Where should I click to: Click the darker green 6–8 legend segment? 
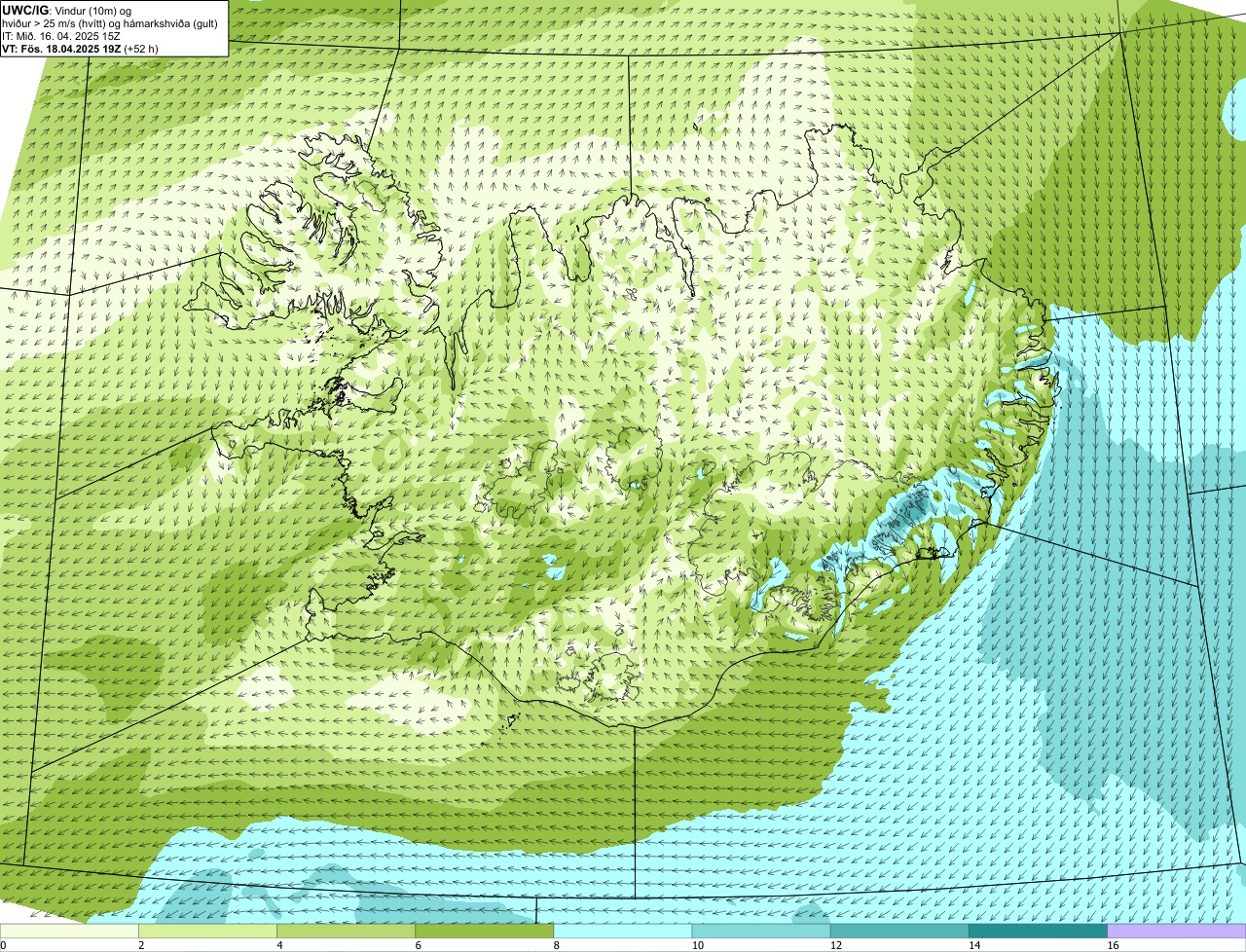(x=485, y=931)
